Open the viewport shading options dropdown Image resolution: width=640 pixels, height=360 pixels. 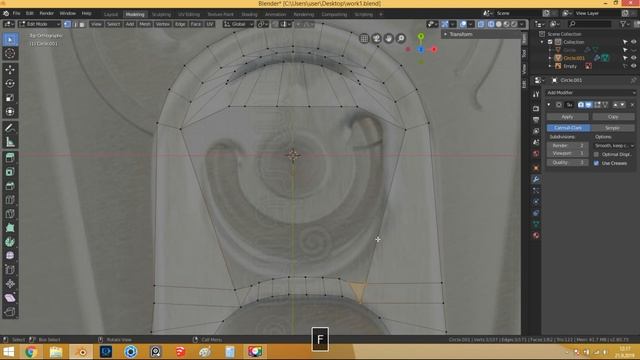click(x=522, y=24)
